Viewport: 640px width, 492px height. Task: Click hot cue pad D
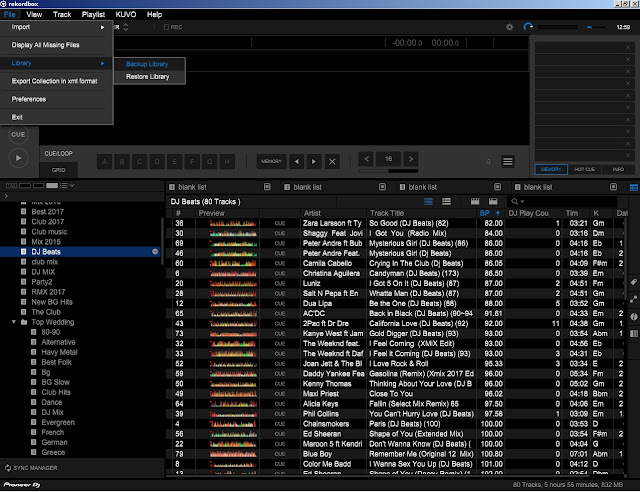[x=157, y=162]
